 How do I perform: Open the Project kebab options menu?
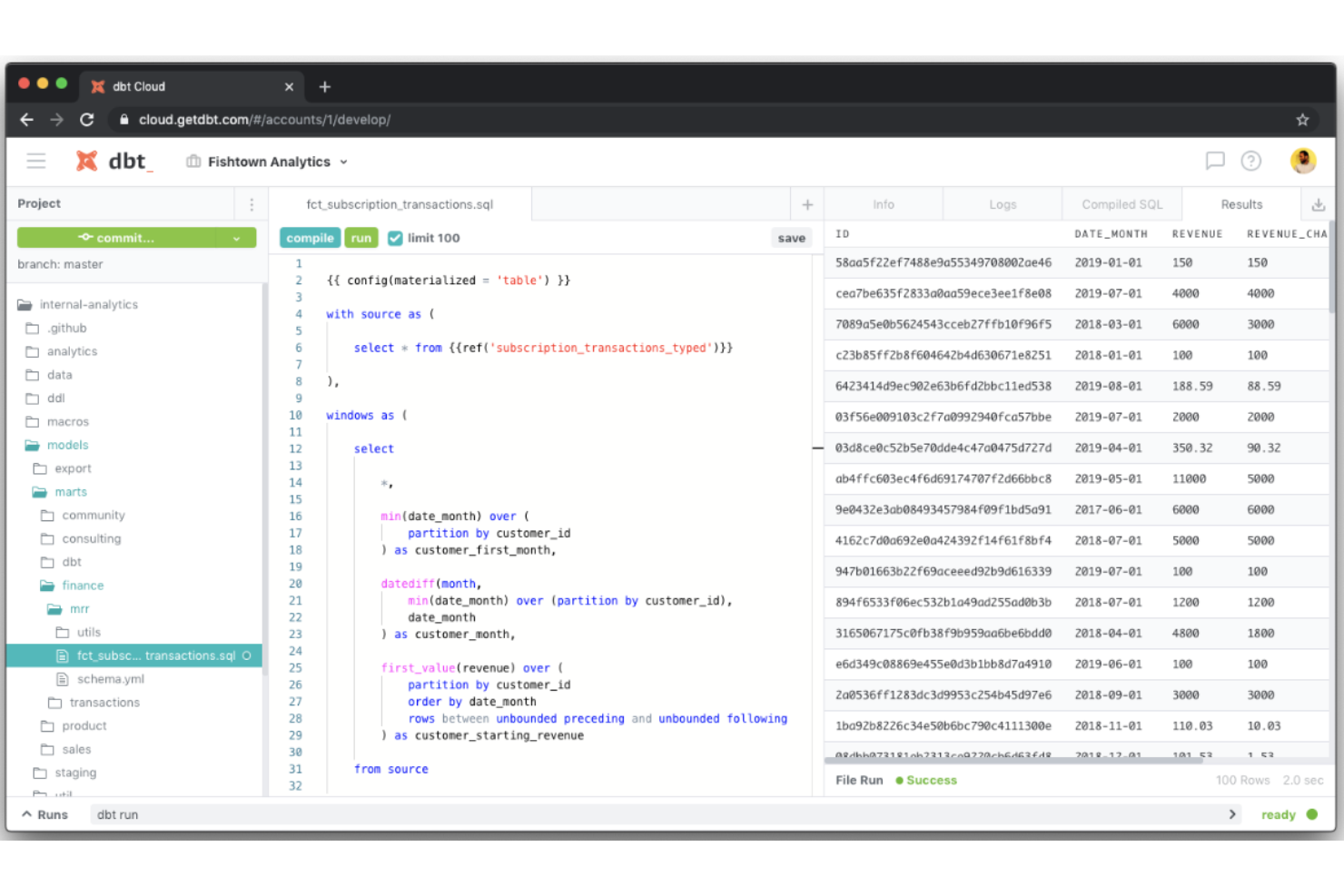[x=252, y=203]
